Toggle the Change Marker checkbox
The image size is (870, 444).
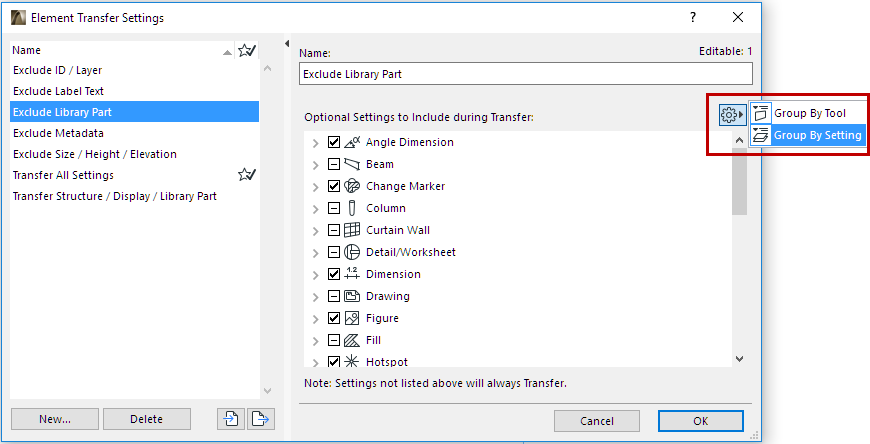[333, 186]
